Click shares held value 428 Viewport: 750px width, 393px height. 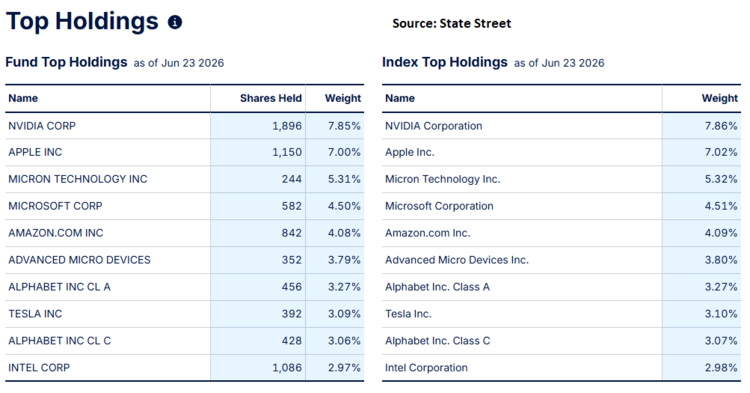[x=292, y=340]
